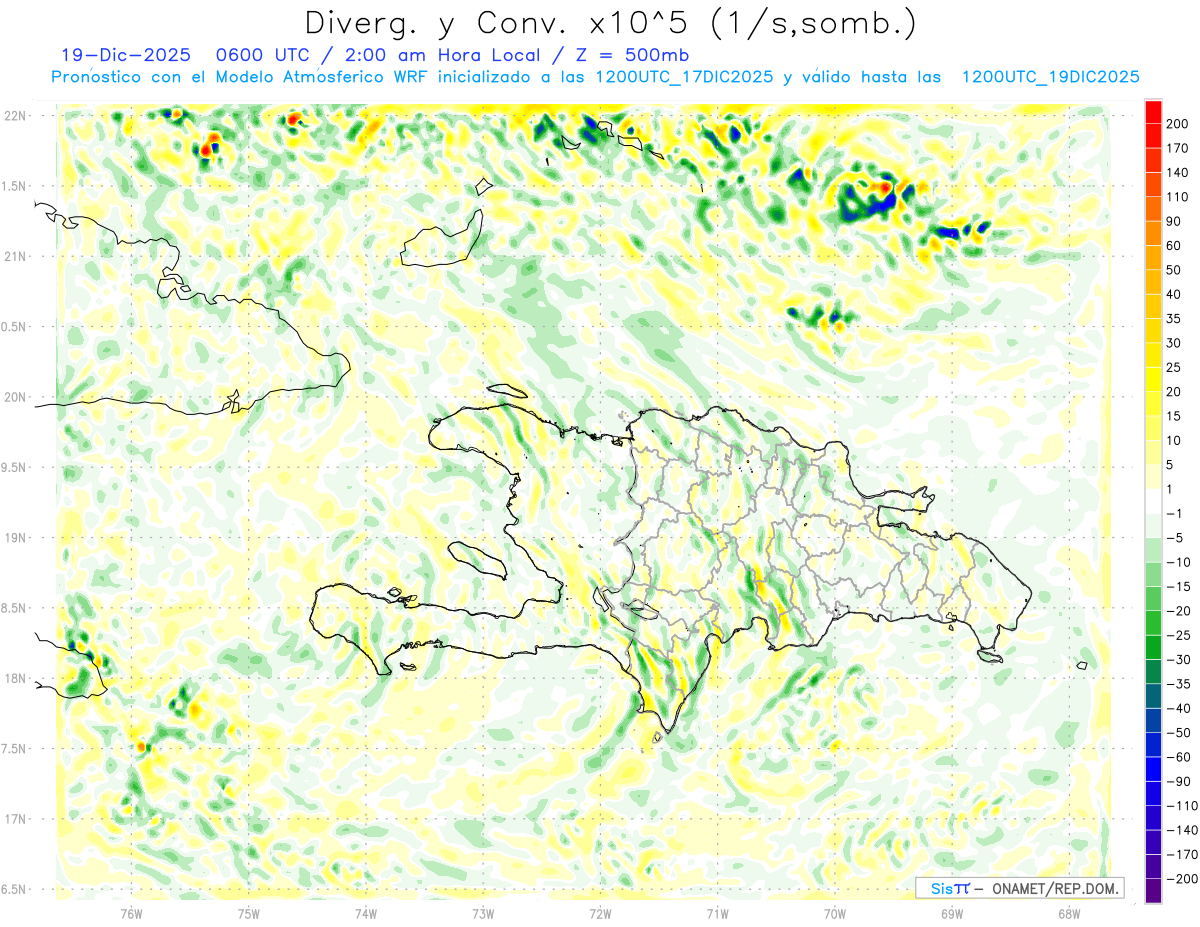The width and height of the screenshot is (1200, 927).
Task: Select the '75W' longitude label
Action: 249,913
